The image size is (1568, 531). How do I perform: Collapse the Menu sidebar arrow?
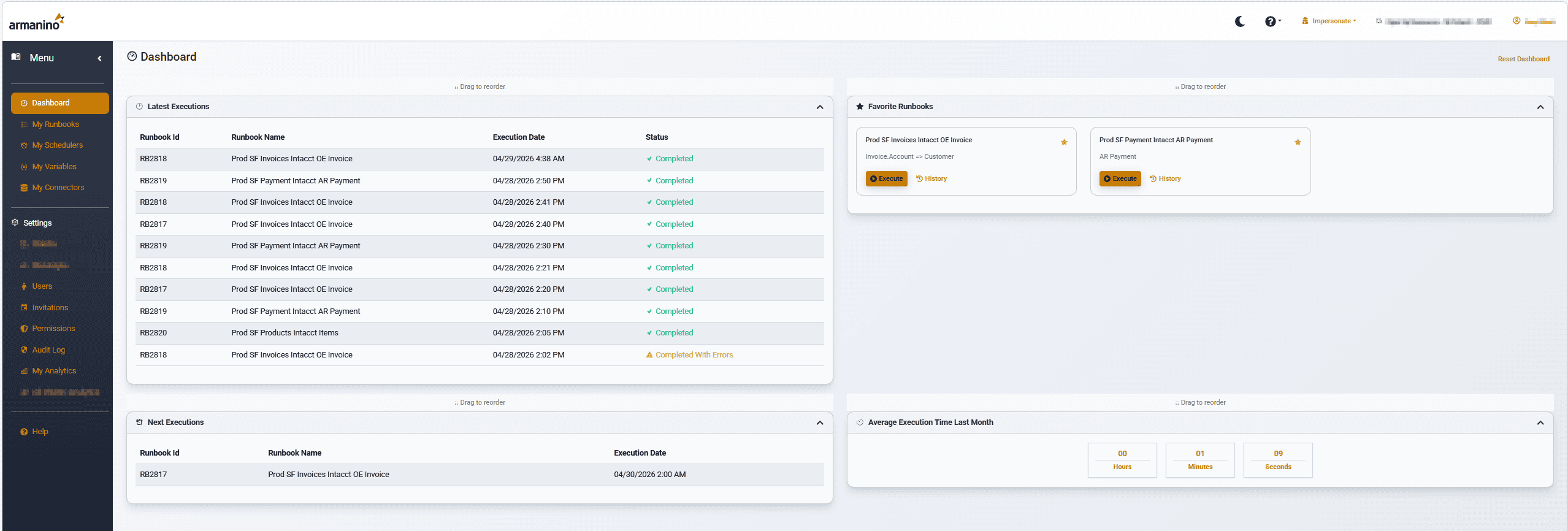(x=99, y=58)
